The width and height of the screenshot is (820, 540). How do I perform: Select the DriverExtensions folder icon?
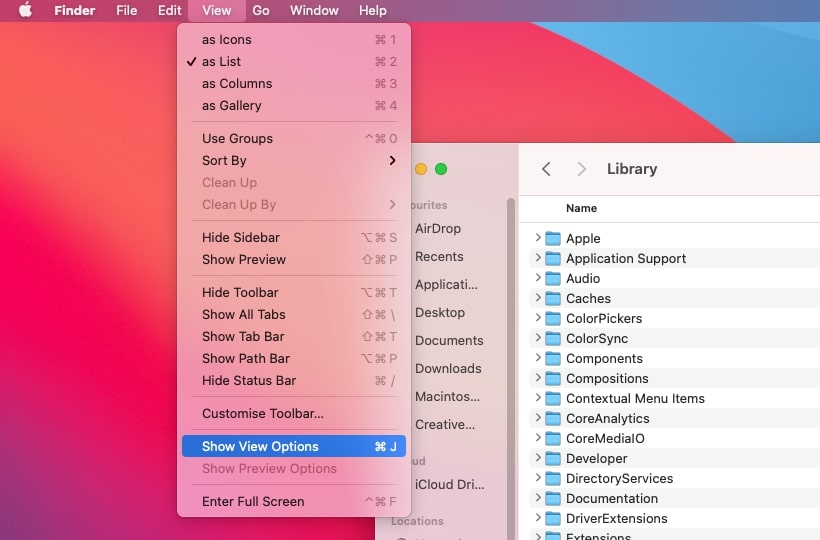click(x=553, y=519)
